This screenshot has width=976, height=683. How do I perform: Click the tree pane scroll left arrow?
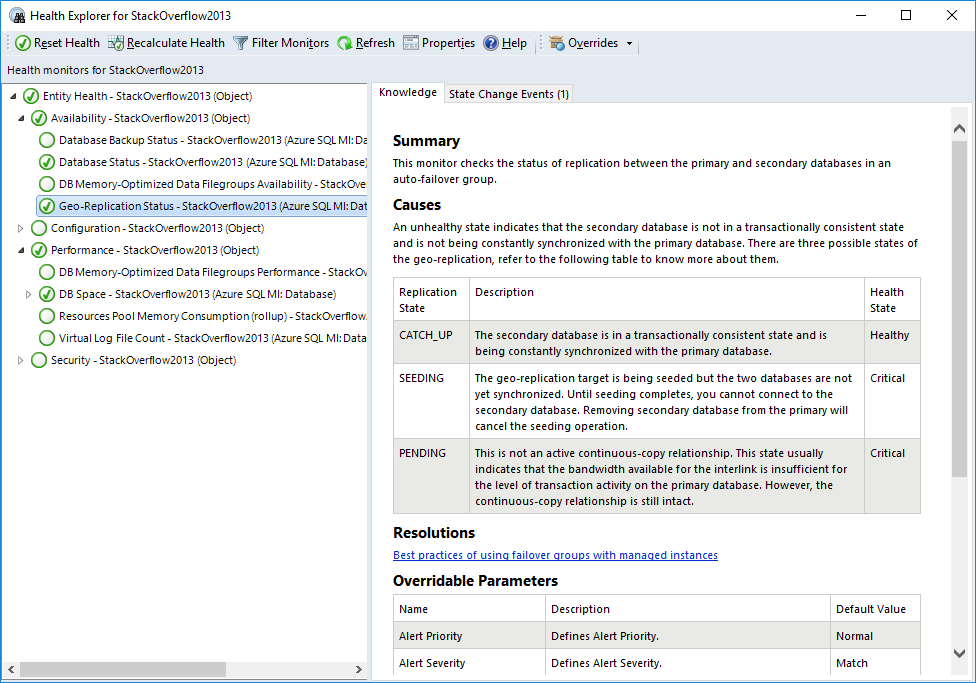(11, 669)
